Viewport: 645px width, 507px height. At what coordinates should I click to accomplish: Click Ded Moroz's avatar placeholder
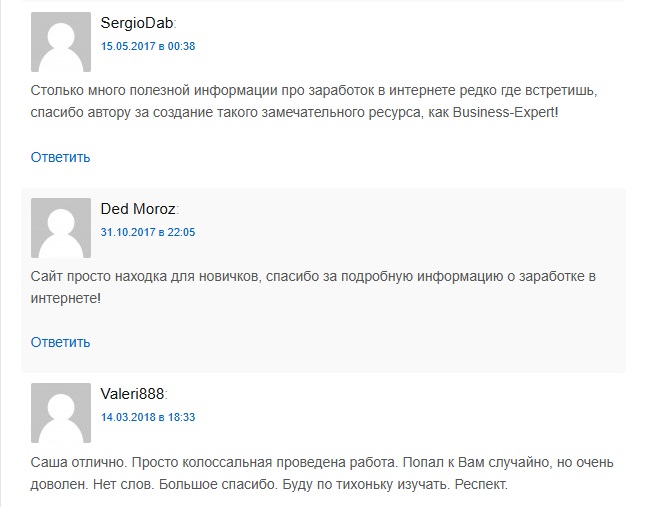[x=61, y=228]
